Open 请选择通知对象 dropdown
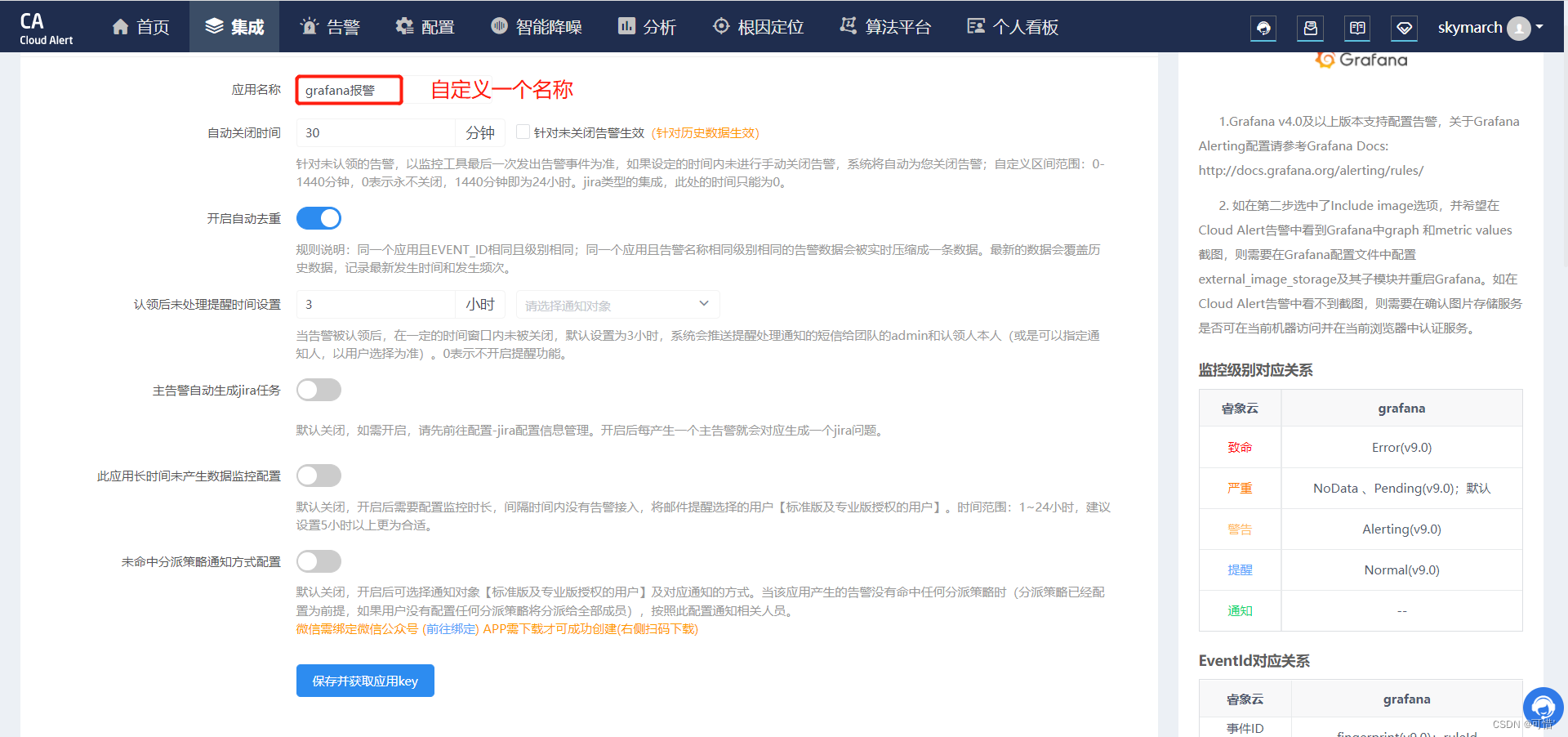This screenshot has height=737, width=1568. (x=617, y=305)
